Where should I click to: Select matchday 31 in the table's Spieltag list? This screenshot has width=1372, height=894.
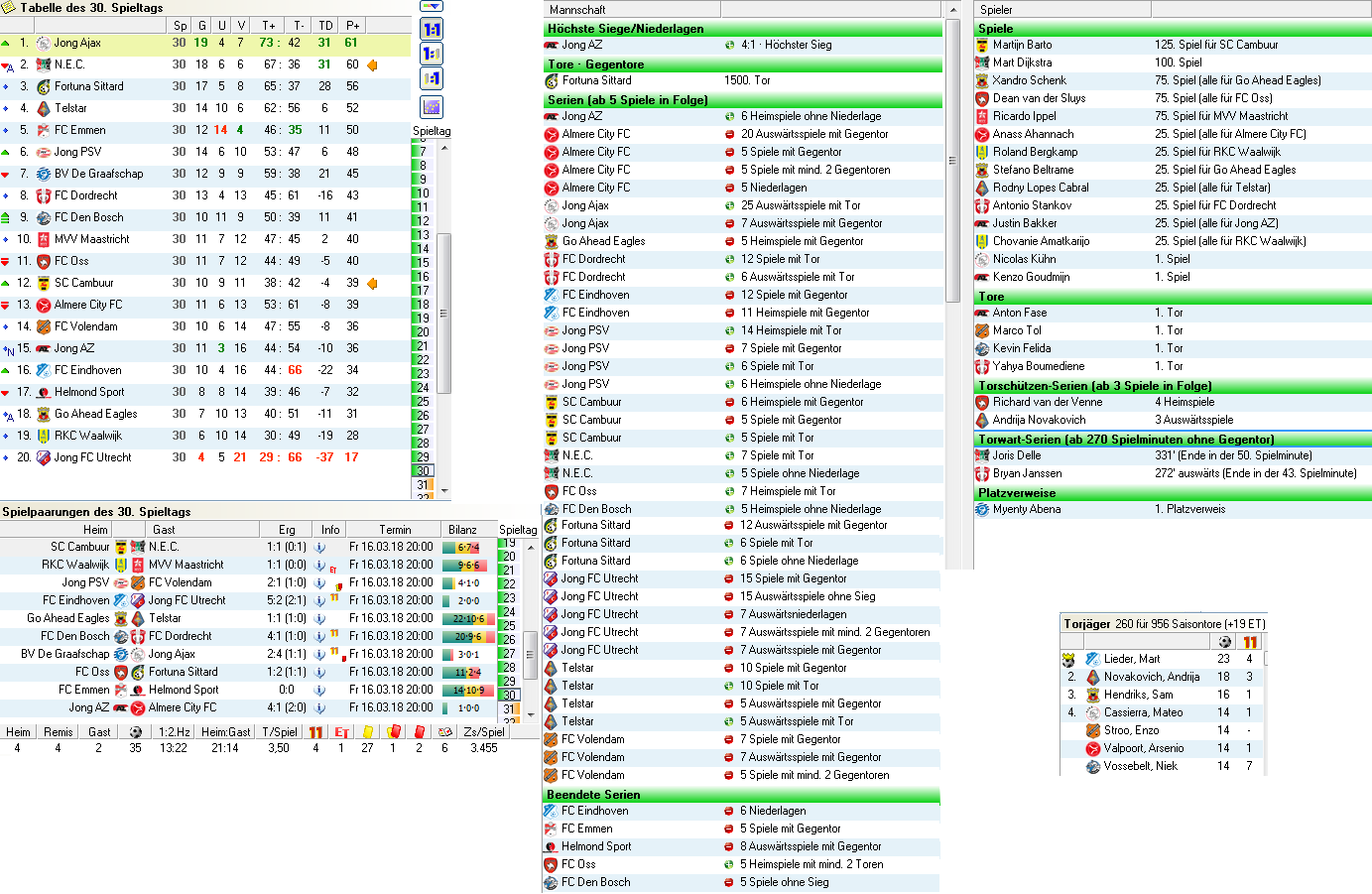pos(424,485)
